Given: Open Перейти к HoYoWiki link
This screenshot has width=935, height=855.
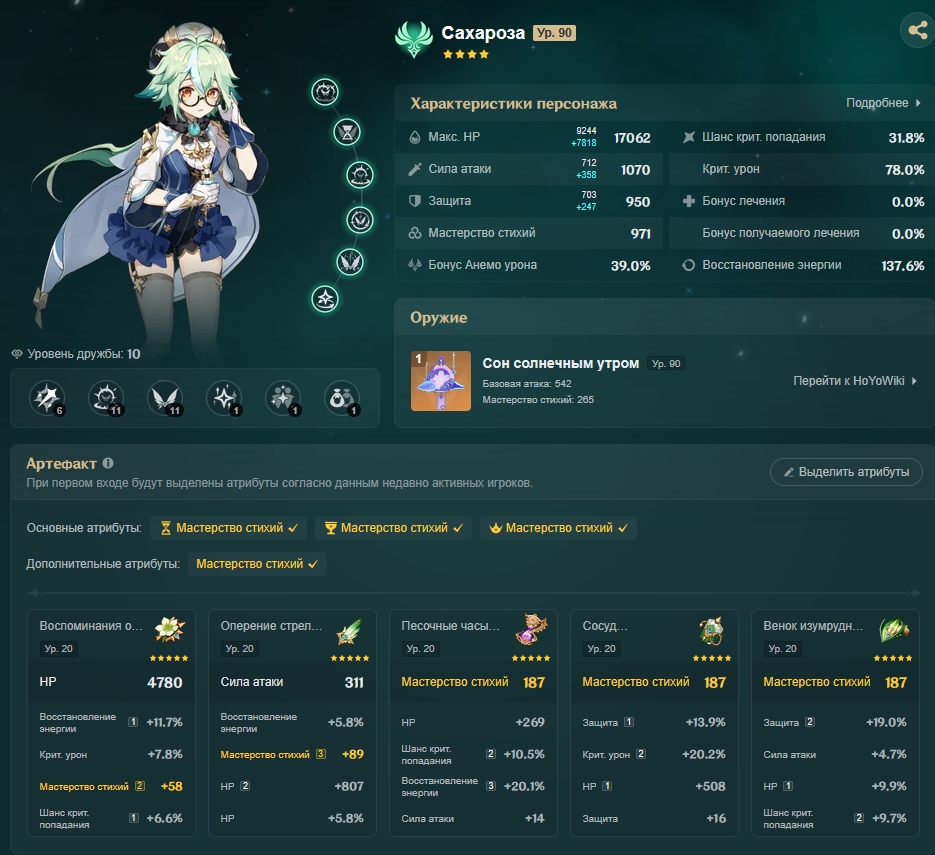Looking at the screenshot, I should [x=854, y=381].
